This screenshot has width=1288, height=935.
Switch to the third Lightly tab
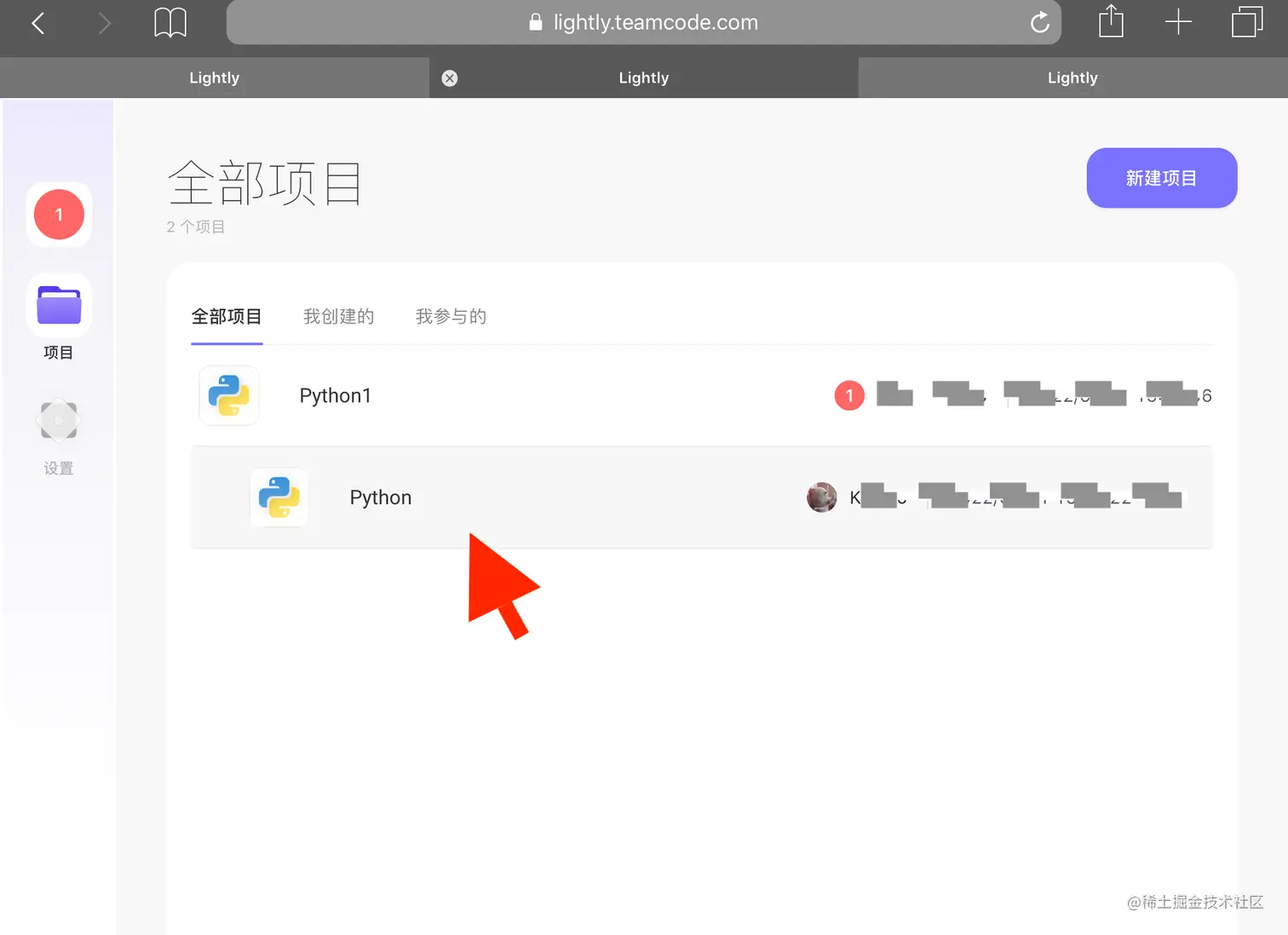[1072, 77]
